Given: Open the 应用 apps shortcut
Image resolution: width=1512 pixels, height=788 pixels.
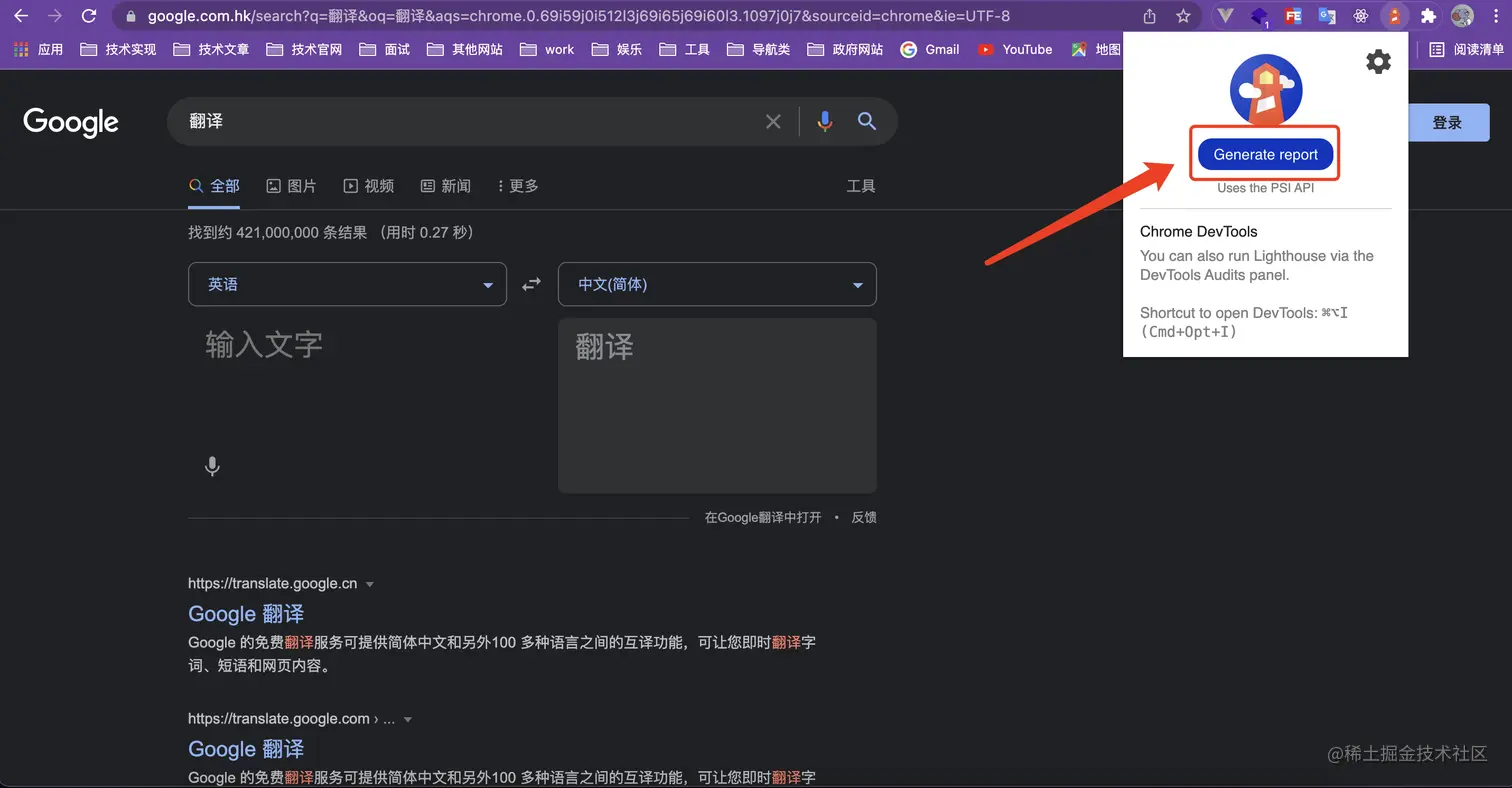Looking at the screenshot, I should [x=38, y=49].
